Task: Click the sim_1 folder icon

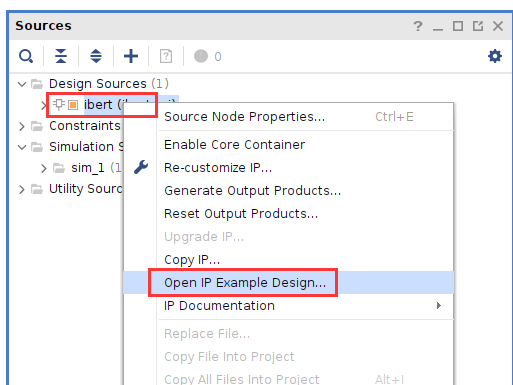Action: [59, 168]
